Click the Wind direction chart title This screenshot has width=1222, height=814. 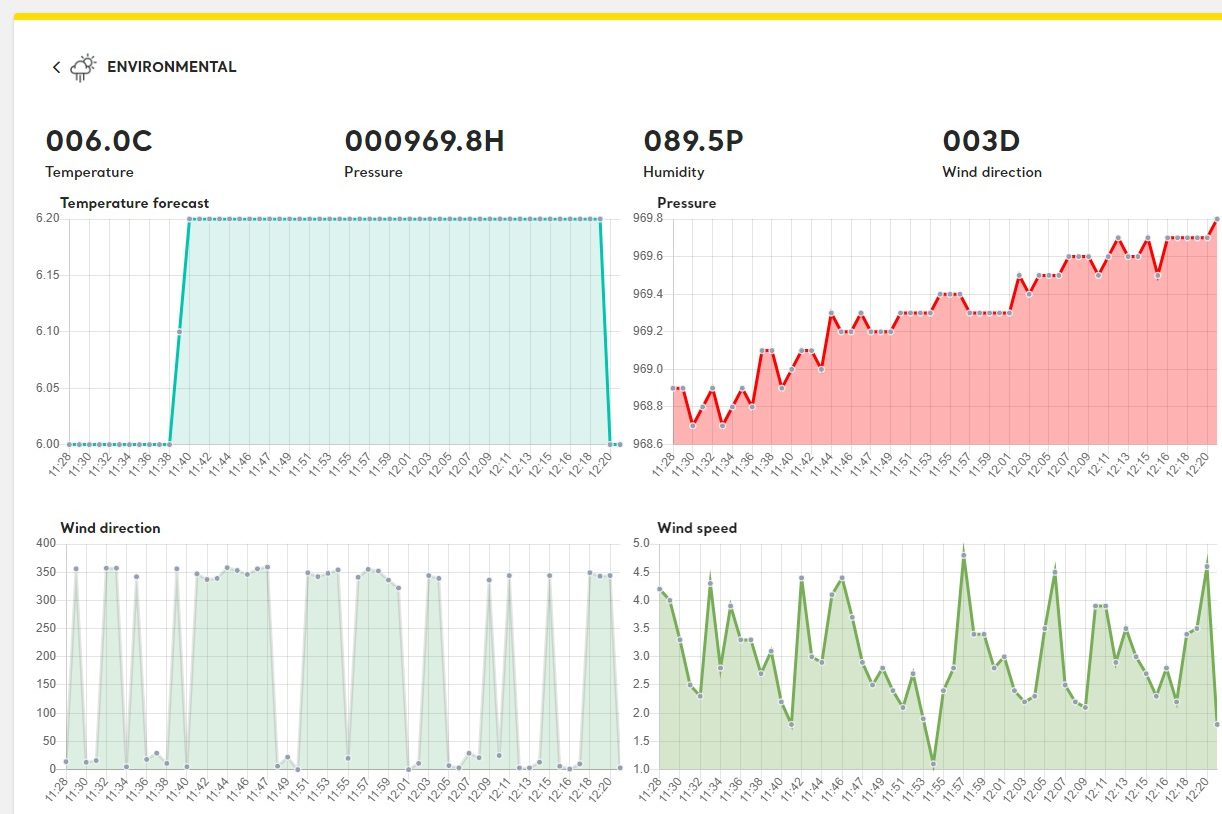[x=110, y=528]
